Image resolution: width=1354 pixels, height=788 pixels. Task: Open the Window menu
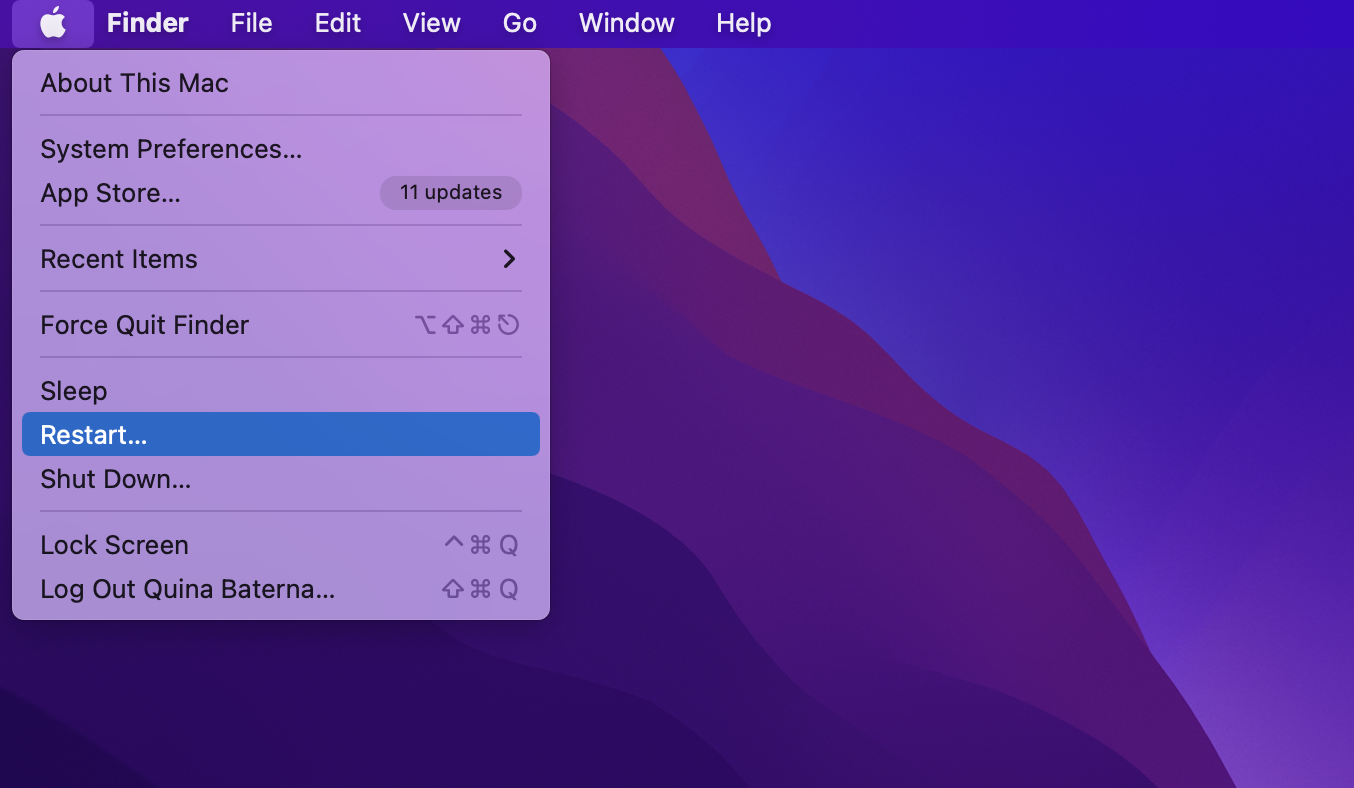point(627,23)
